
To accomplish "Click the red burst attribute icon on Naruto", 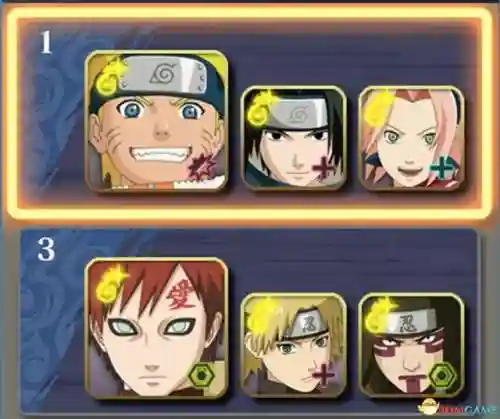I will [201, 166].
